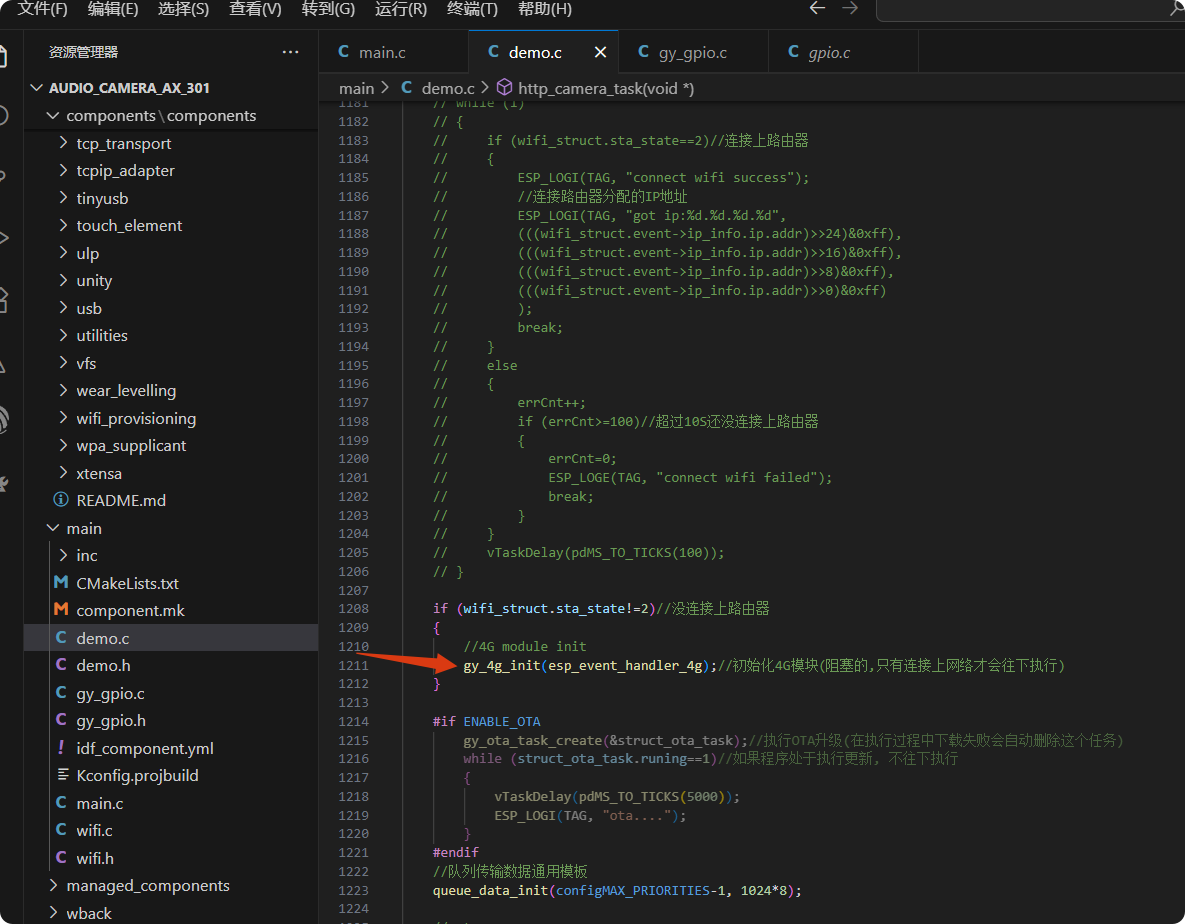Close the demo.c editor tab

[x=600, y=52]
